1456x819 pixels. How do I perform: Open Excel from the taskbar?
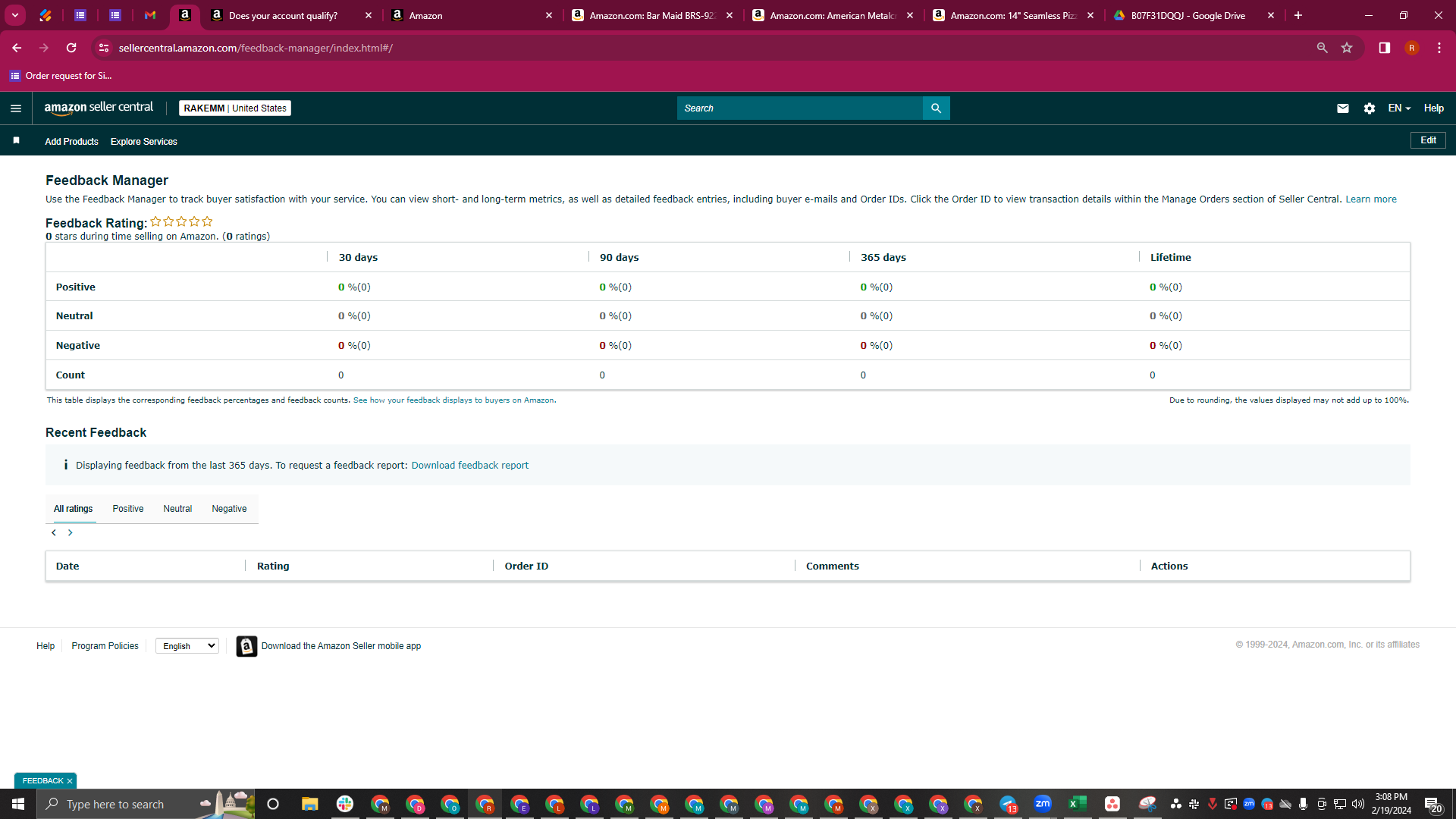tap(1078, 804)
